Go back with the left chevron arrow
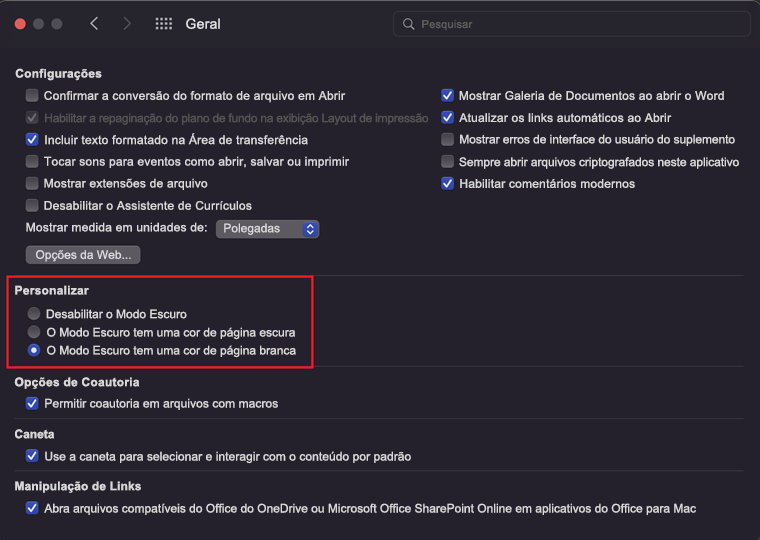The width and height of the screenshot is (760, 540). click(x=95, y=23)
